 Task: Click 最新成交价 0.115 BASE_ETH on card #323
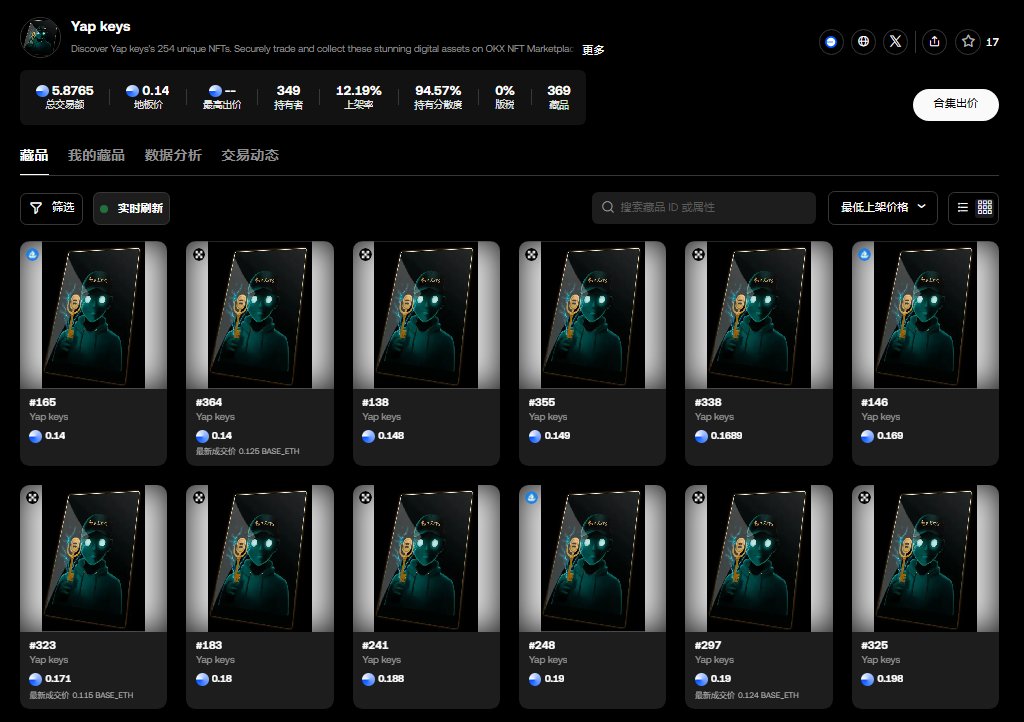(x=81, y=695)
